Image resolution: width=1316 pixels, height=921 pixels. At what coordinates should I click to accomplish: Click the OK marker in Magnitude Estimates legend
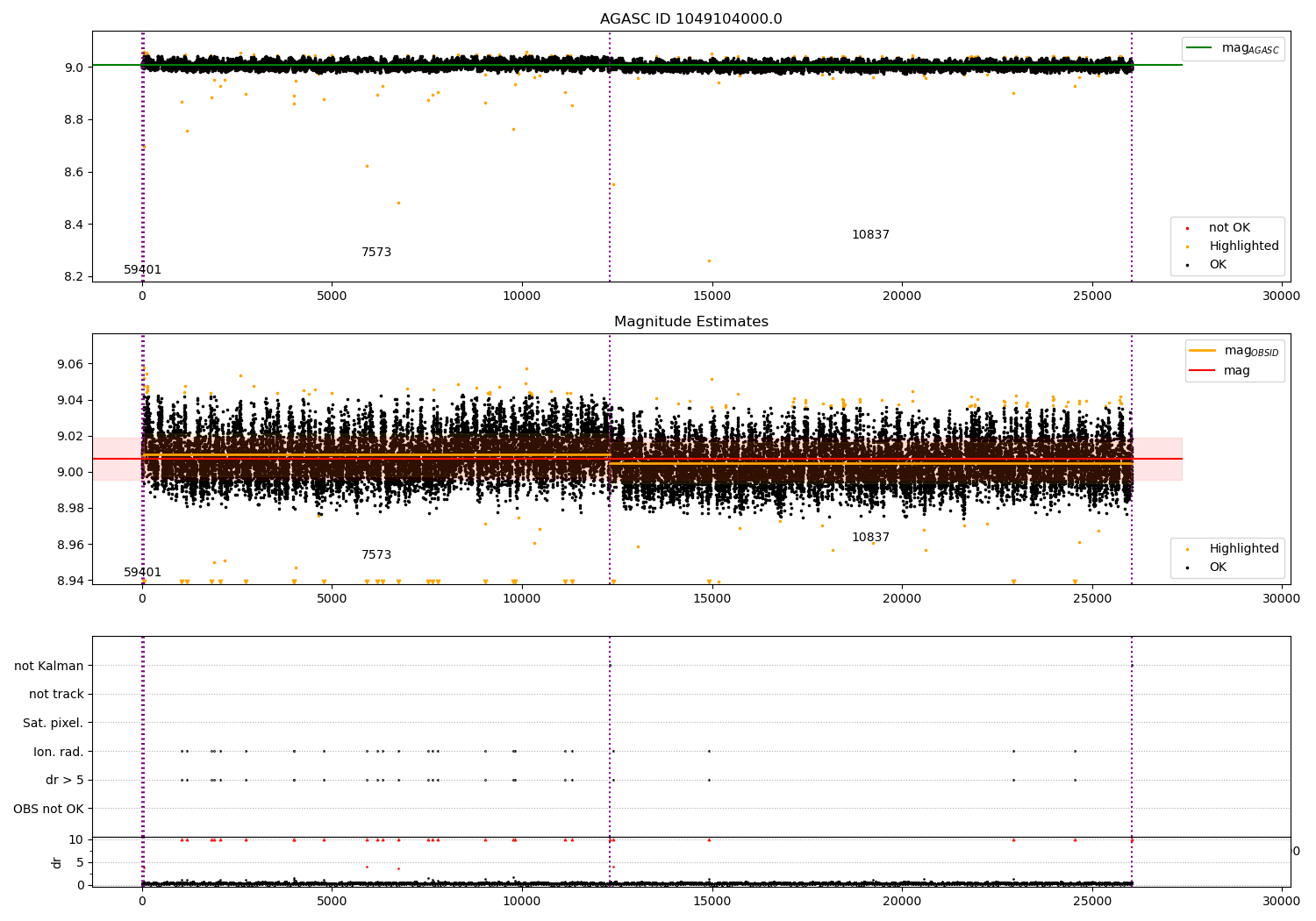pyautogui.click(x=1187, y=568)
